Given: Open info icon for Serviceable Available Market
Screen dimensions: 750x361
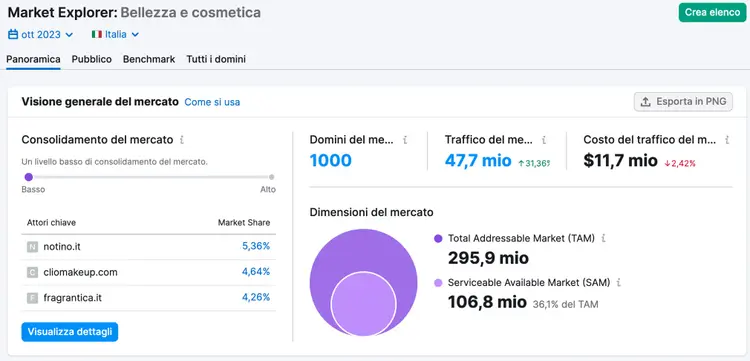Looking at the screenshot, I should tap(618, 283).
